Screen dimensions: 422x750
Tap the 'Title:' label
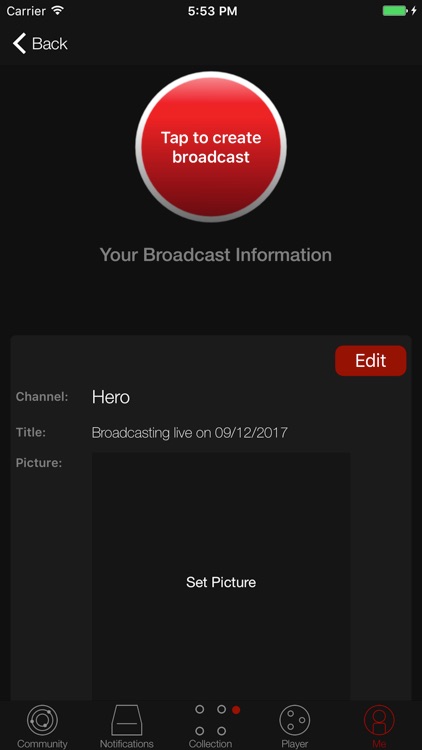[31, 432]
